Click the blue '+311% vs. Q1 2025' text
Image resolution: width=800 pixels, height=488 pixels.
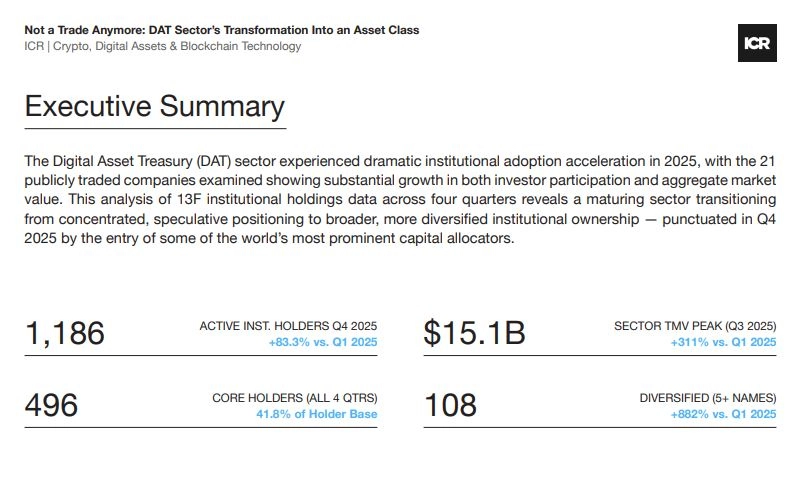[723, 342]
